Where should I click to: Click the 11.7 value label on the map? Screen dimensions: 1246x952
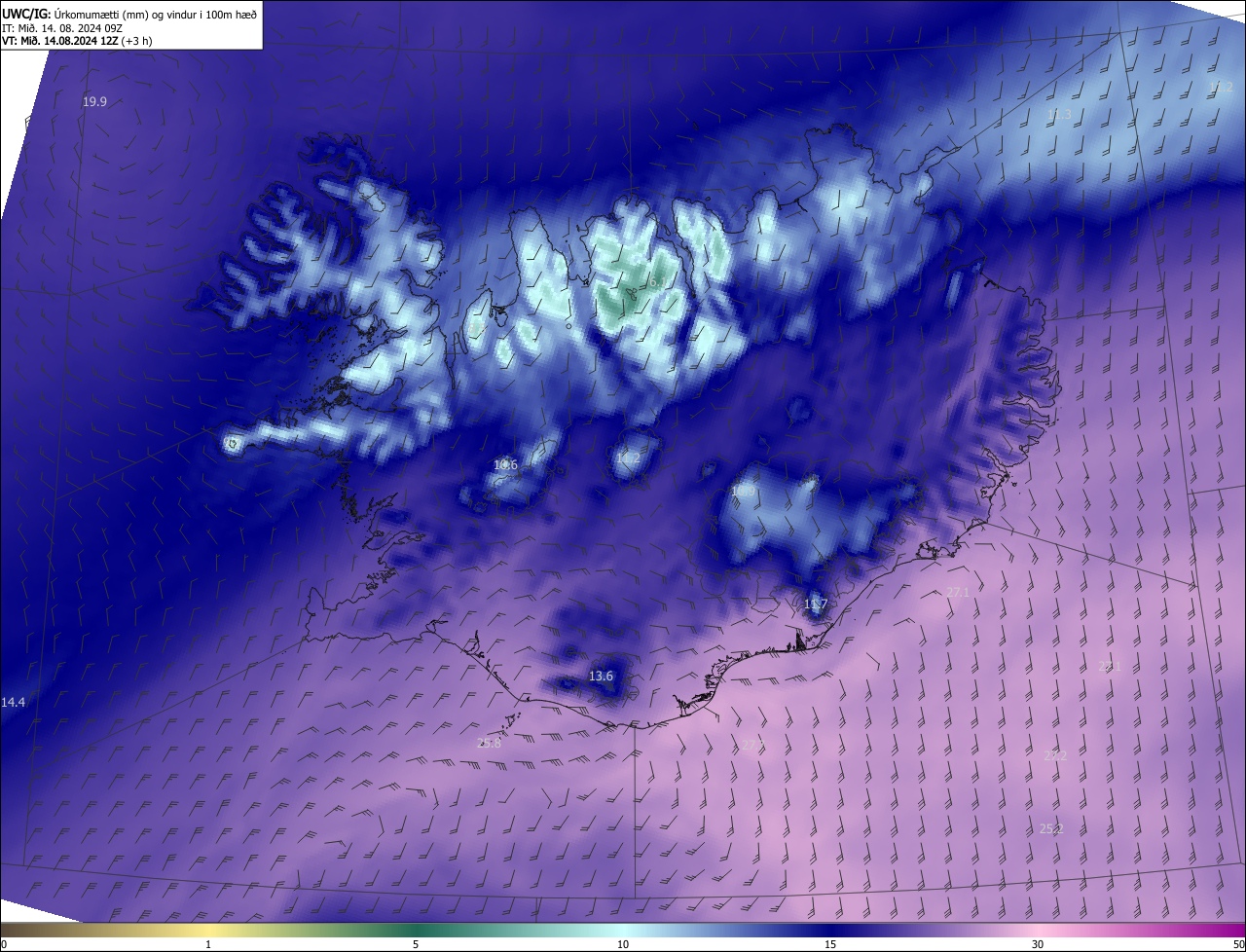pyautogui.click(x=815, y=604)
